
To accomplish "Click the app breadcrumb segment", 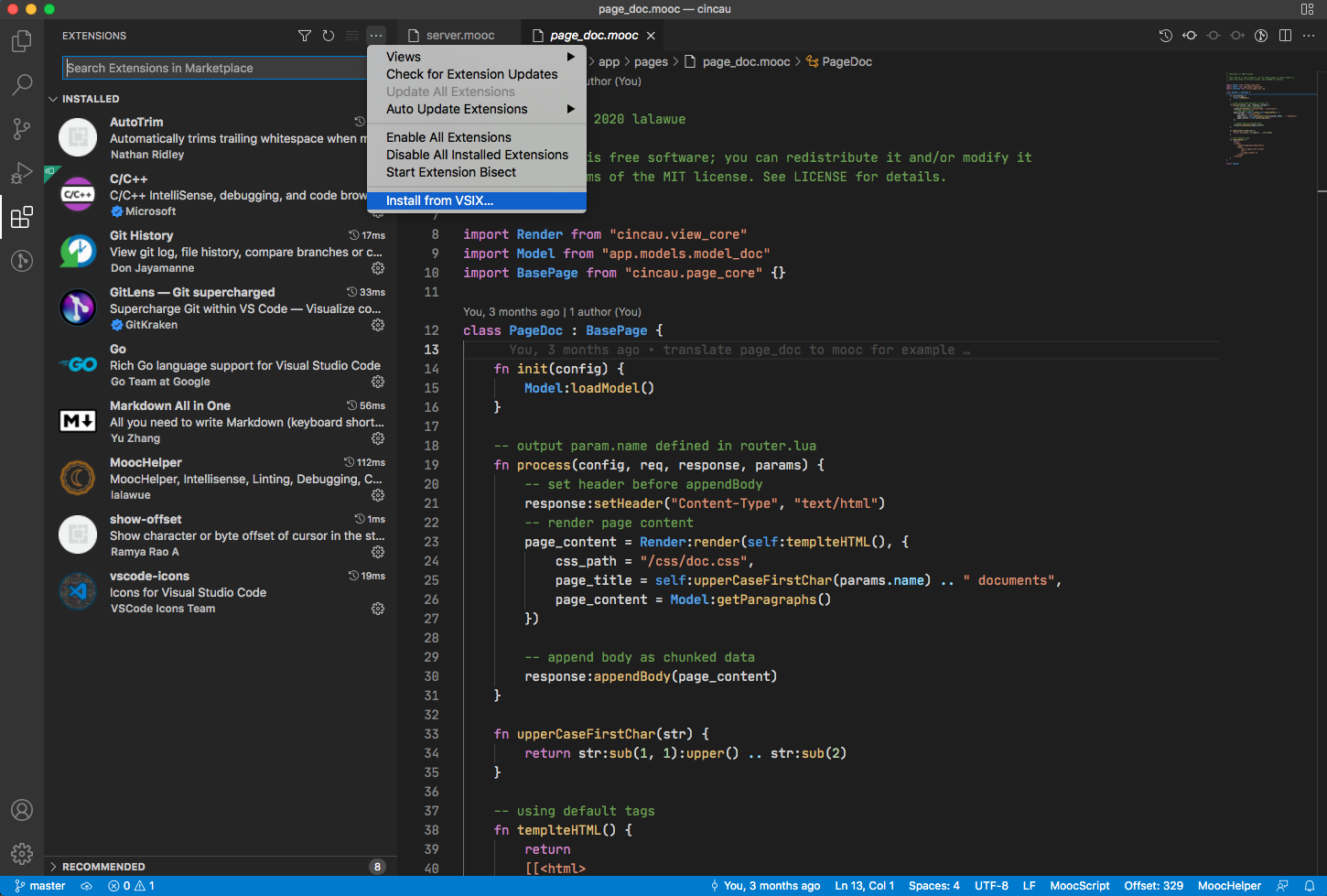I will 609,61.
